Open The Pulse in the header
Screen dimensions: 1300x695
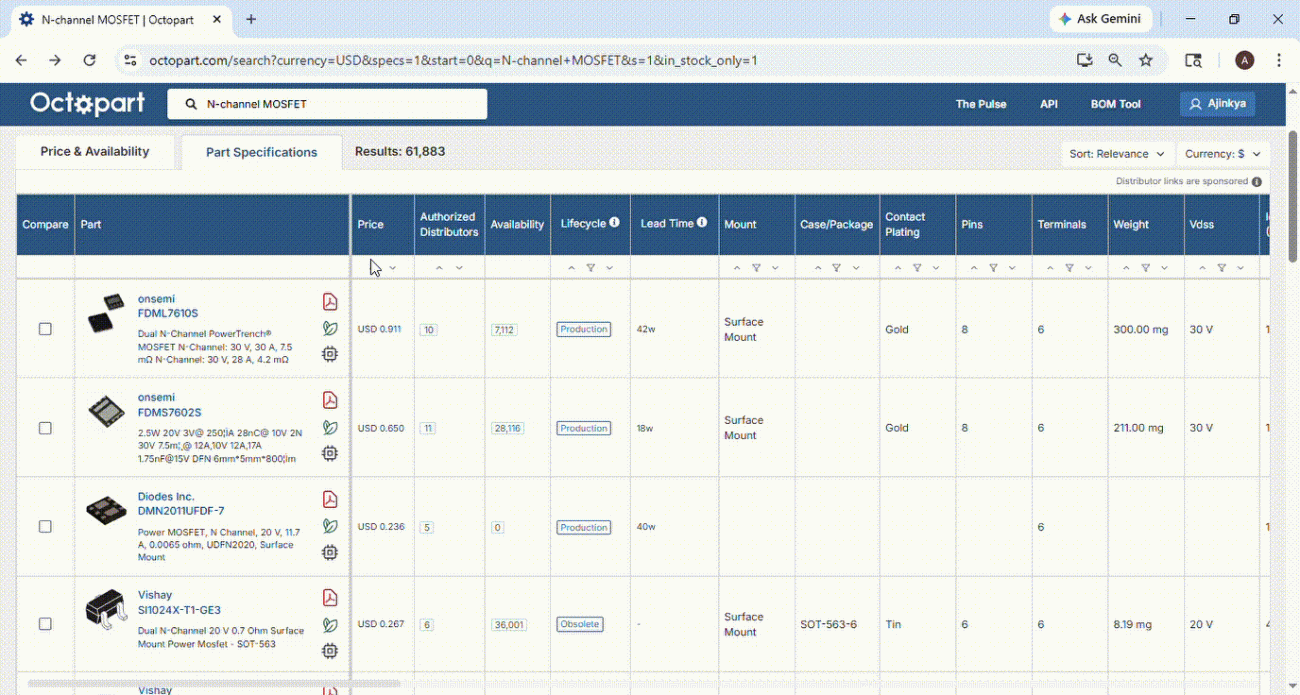click(x=981, y=104)
